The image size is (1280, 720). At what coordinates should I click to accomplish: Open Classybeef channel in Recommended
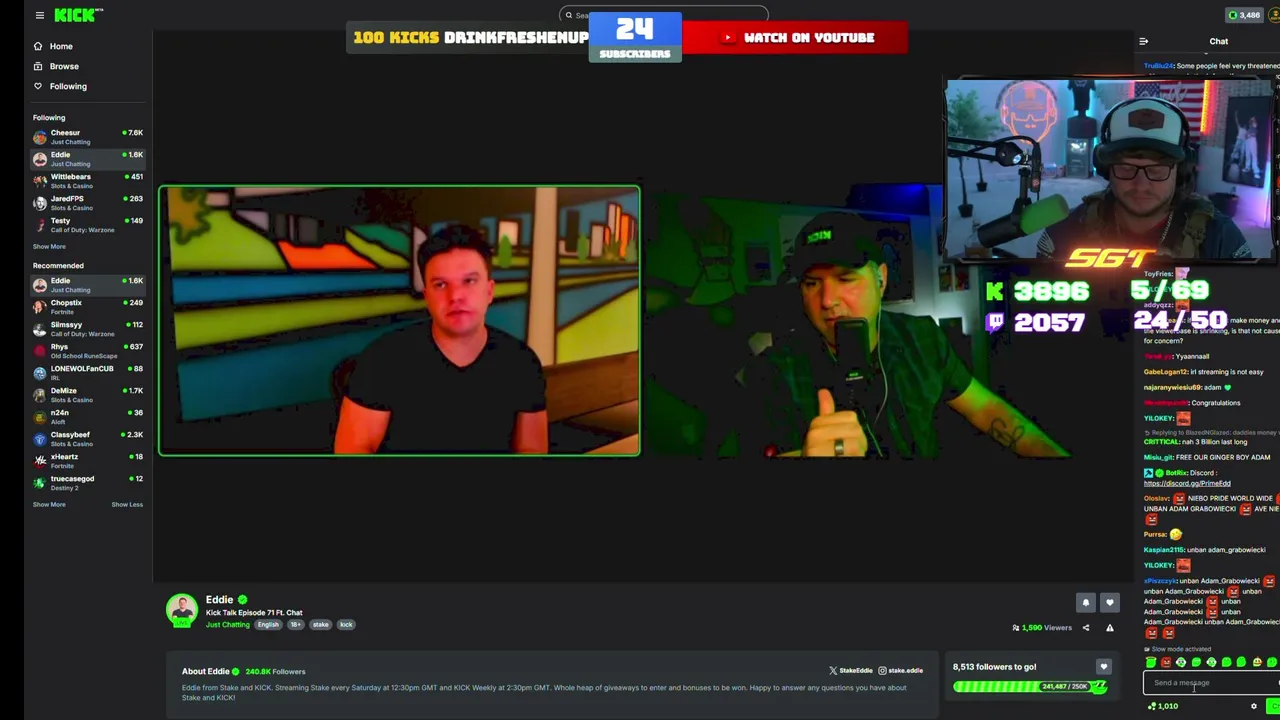(88, 439)
